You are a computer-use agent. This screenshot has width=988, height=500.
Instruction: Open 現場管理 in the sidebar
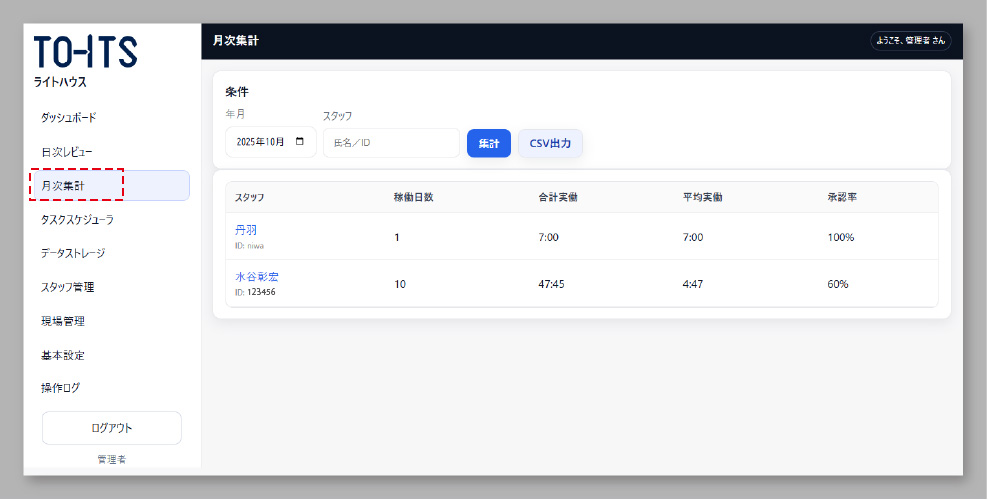tap(62, 322)
